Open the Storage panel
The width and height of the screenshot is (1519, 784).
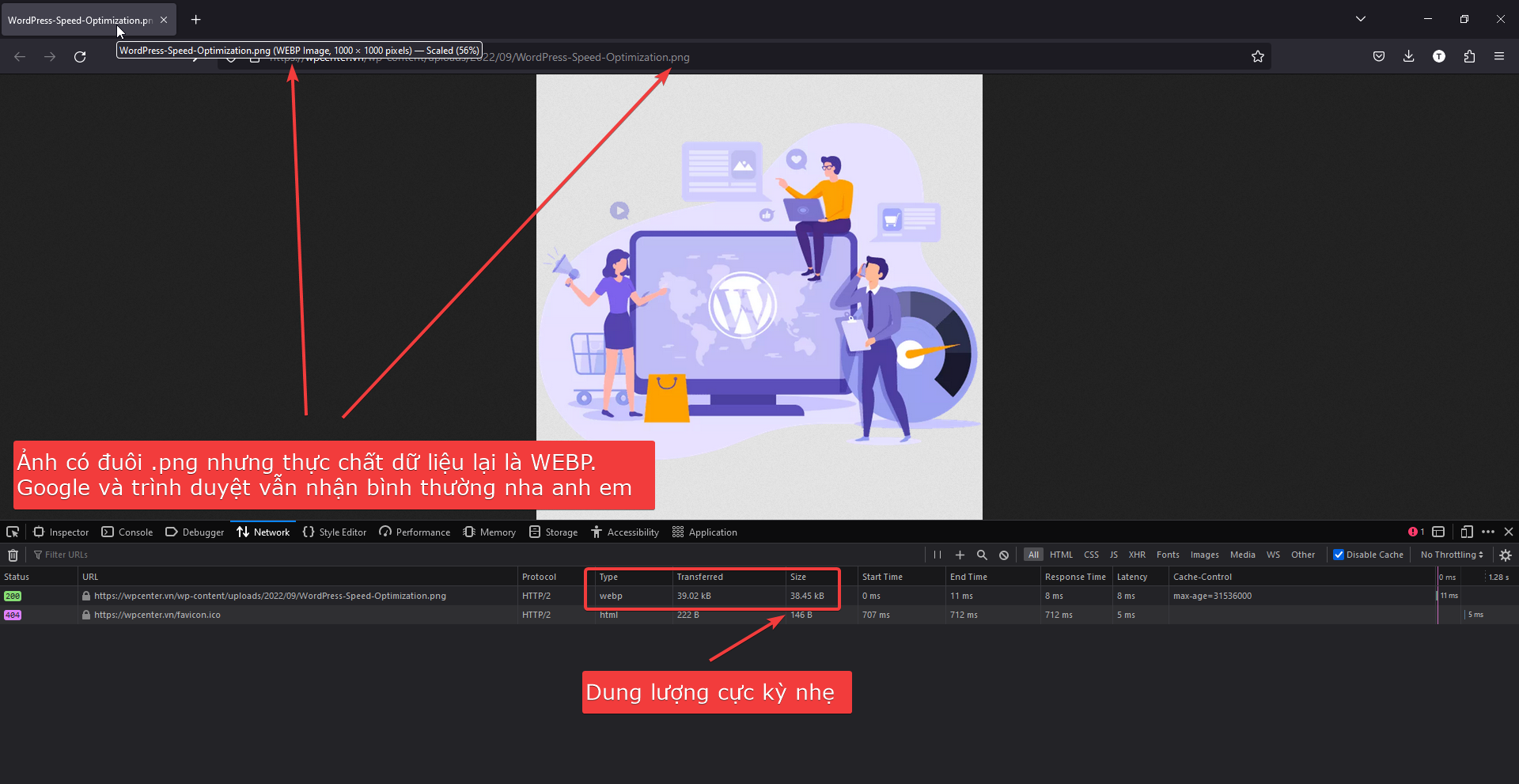coord(554,532)
